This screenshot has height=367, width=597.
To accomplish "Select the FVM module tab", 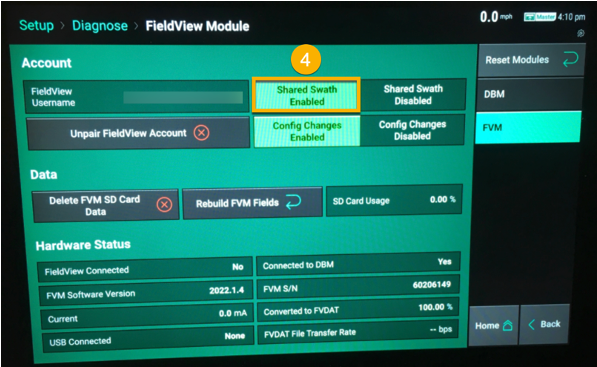I will coord(528,128).
